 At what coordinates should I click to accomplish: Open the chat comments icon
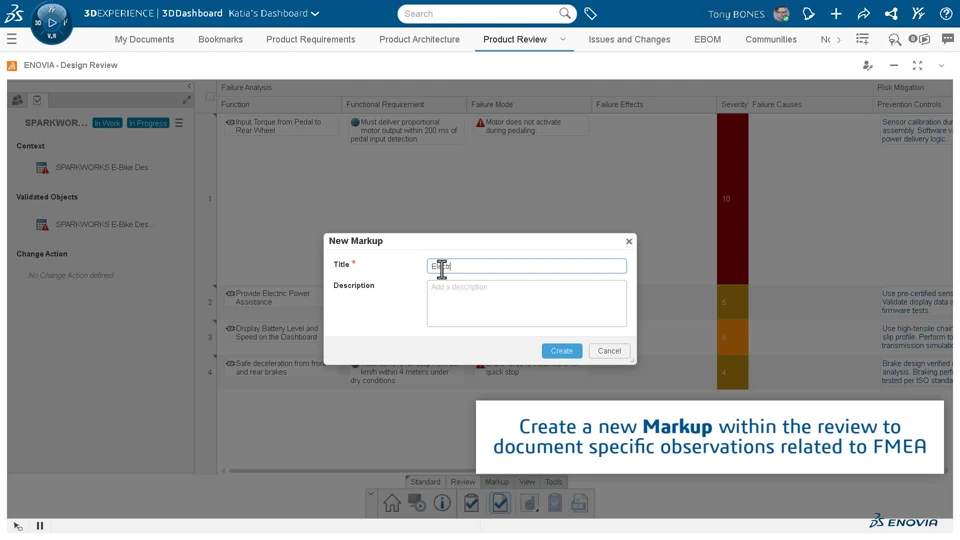click(x=947, y=39)
